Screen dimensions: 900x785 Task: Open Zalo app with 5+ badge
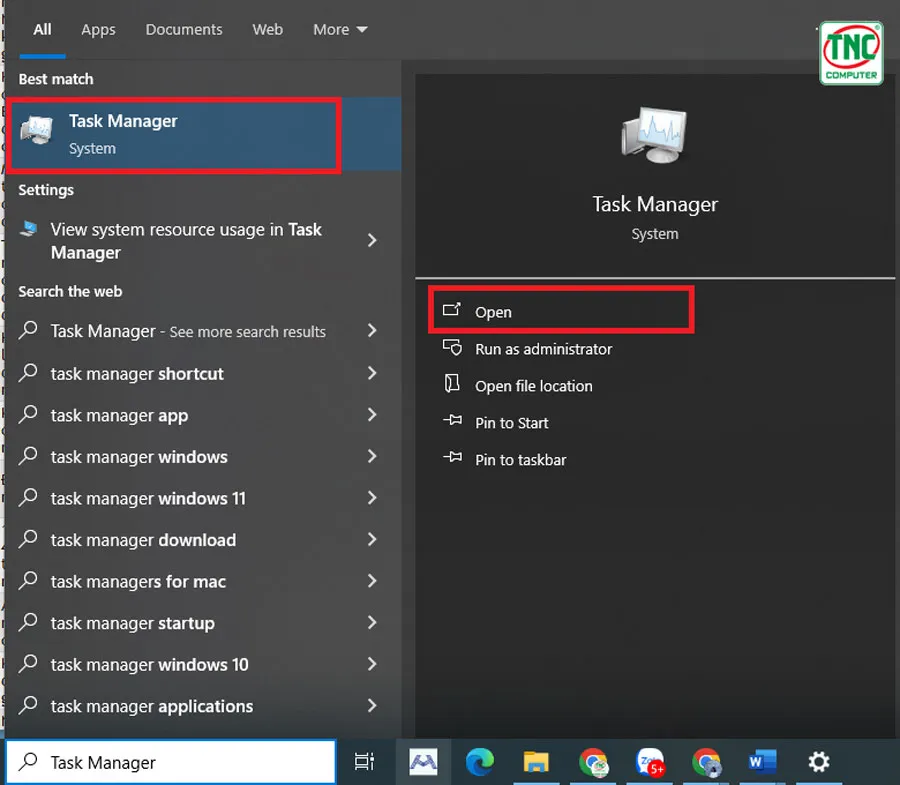tap(650, 762)
